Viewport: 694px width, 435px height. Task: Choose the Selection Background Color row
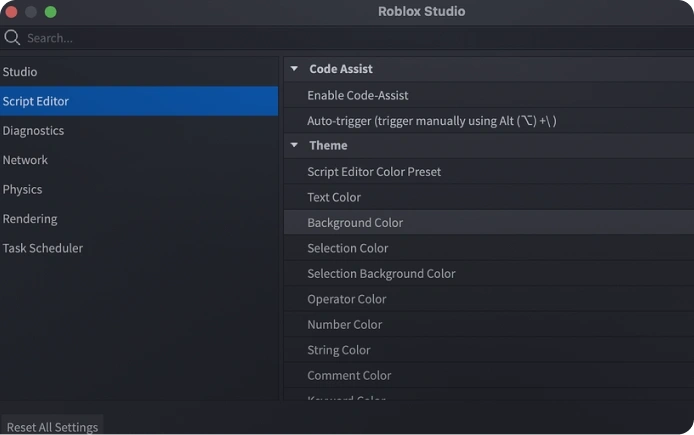[489, 273]
